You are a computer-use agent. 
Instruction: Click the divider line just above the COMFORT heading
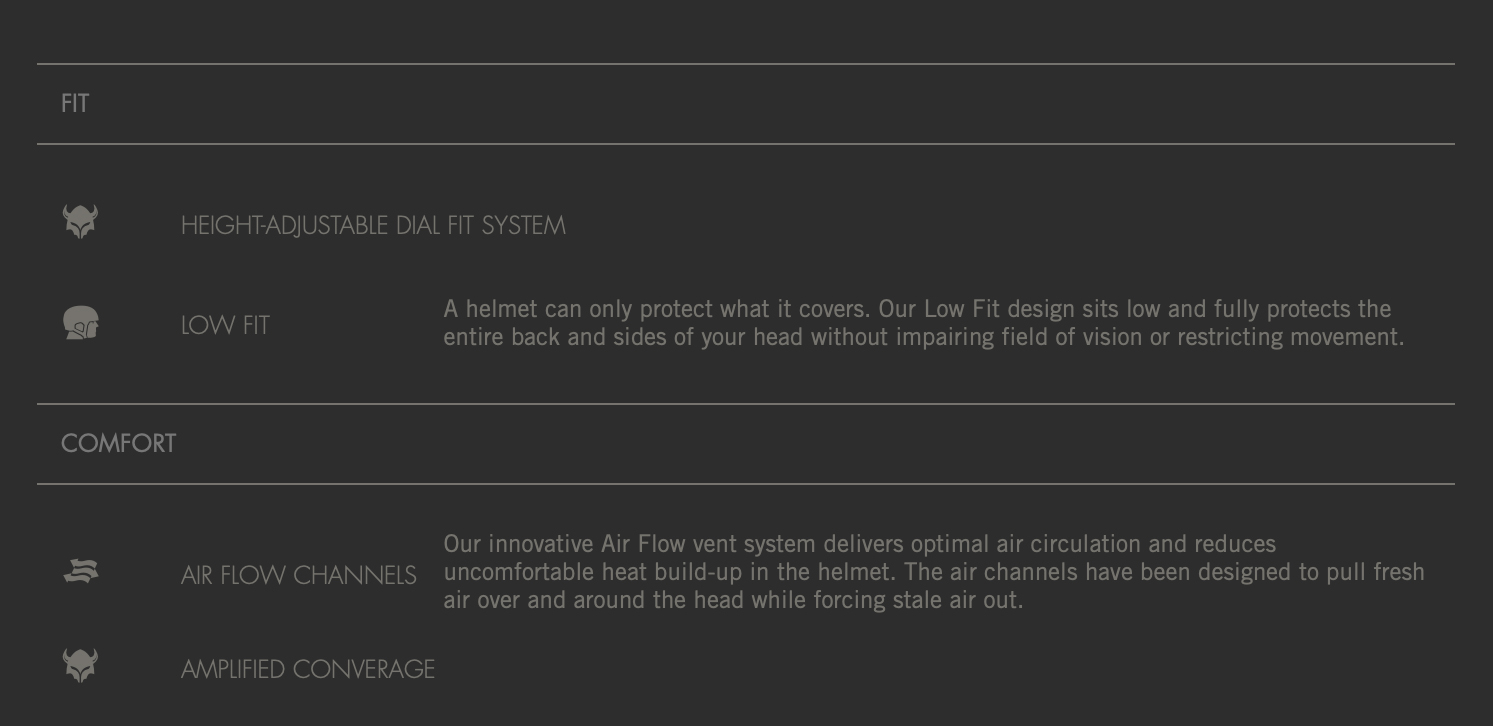pos(746,404)
